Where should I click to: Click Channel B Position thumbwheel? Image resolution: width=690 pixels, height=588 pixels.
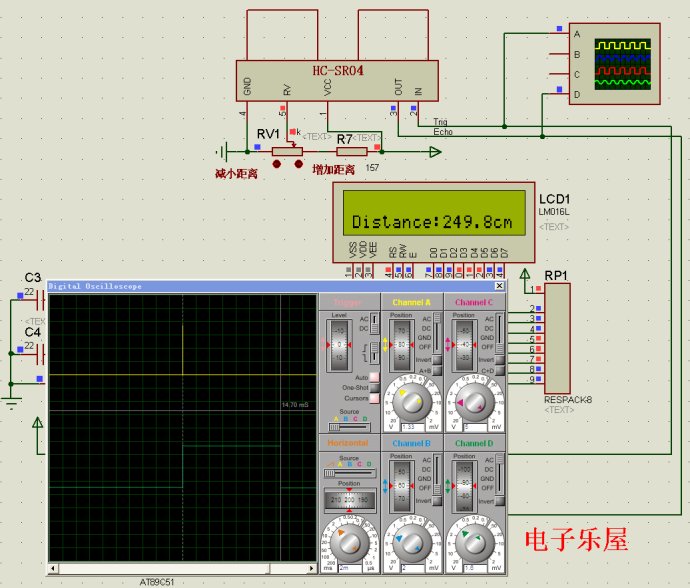click(401, 486)
